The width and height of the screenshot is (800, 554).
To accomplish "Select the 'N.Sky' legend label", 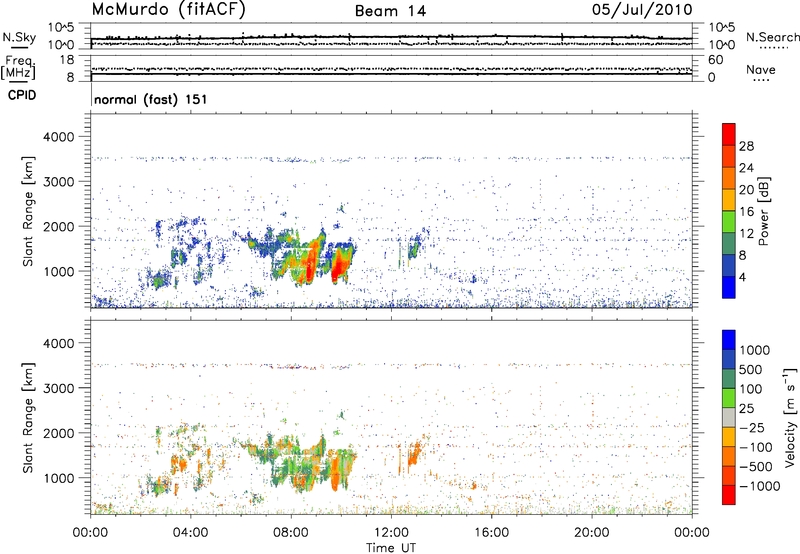I will pyautogui.click(x=19, y=37).
